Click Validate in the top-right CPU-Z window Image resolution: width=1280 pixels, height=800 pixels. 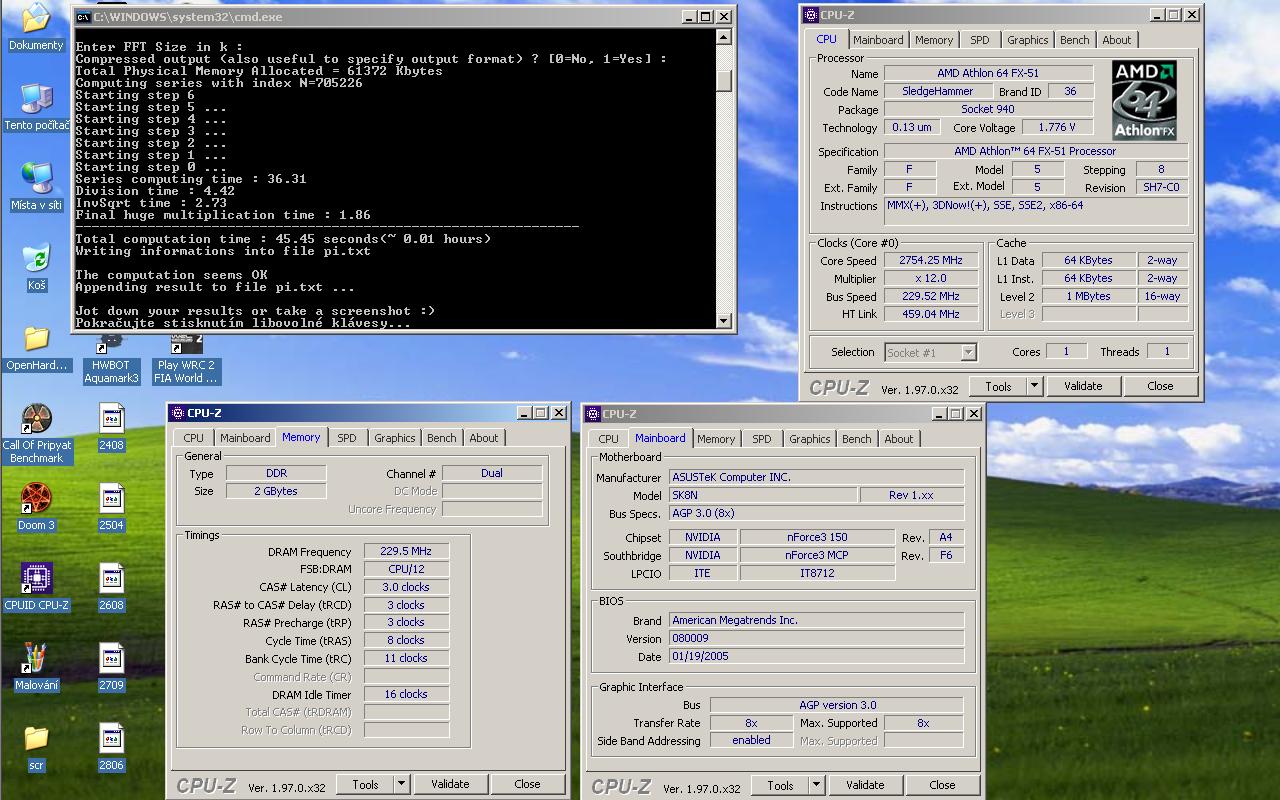pyautogui.click(x=1083, y=386)
